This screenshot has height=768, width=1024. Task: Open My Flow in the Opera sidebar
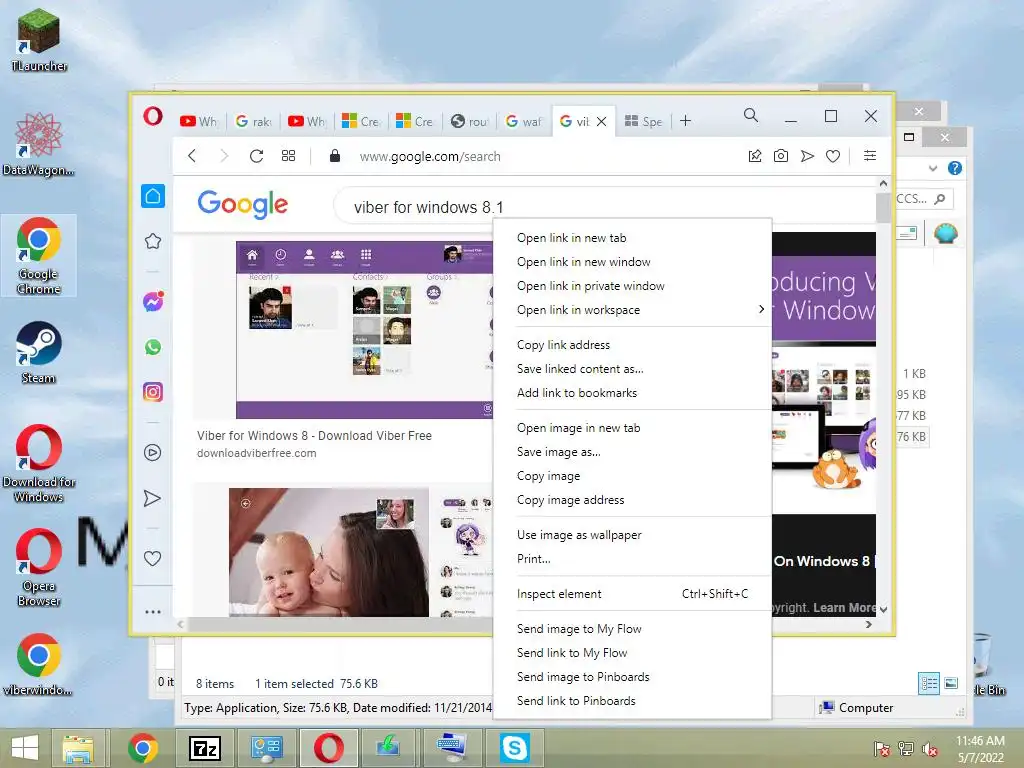pyautogui.click(x=152, y=498)
